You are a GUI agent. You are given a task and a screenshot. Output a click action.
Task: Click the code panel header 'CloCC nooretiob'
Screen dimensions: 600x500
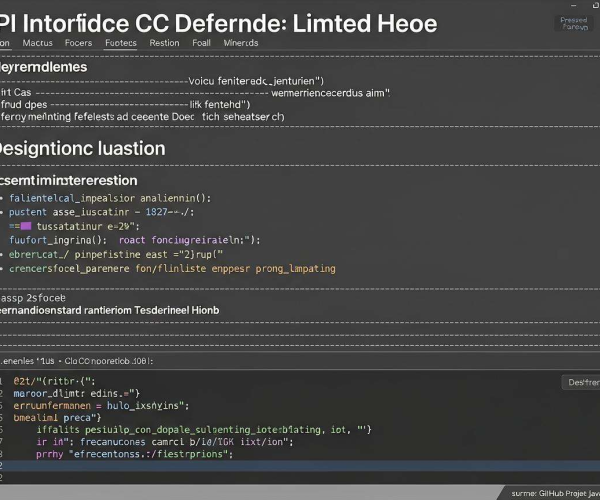tap(109, 361)
